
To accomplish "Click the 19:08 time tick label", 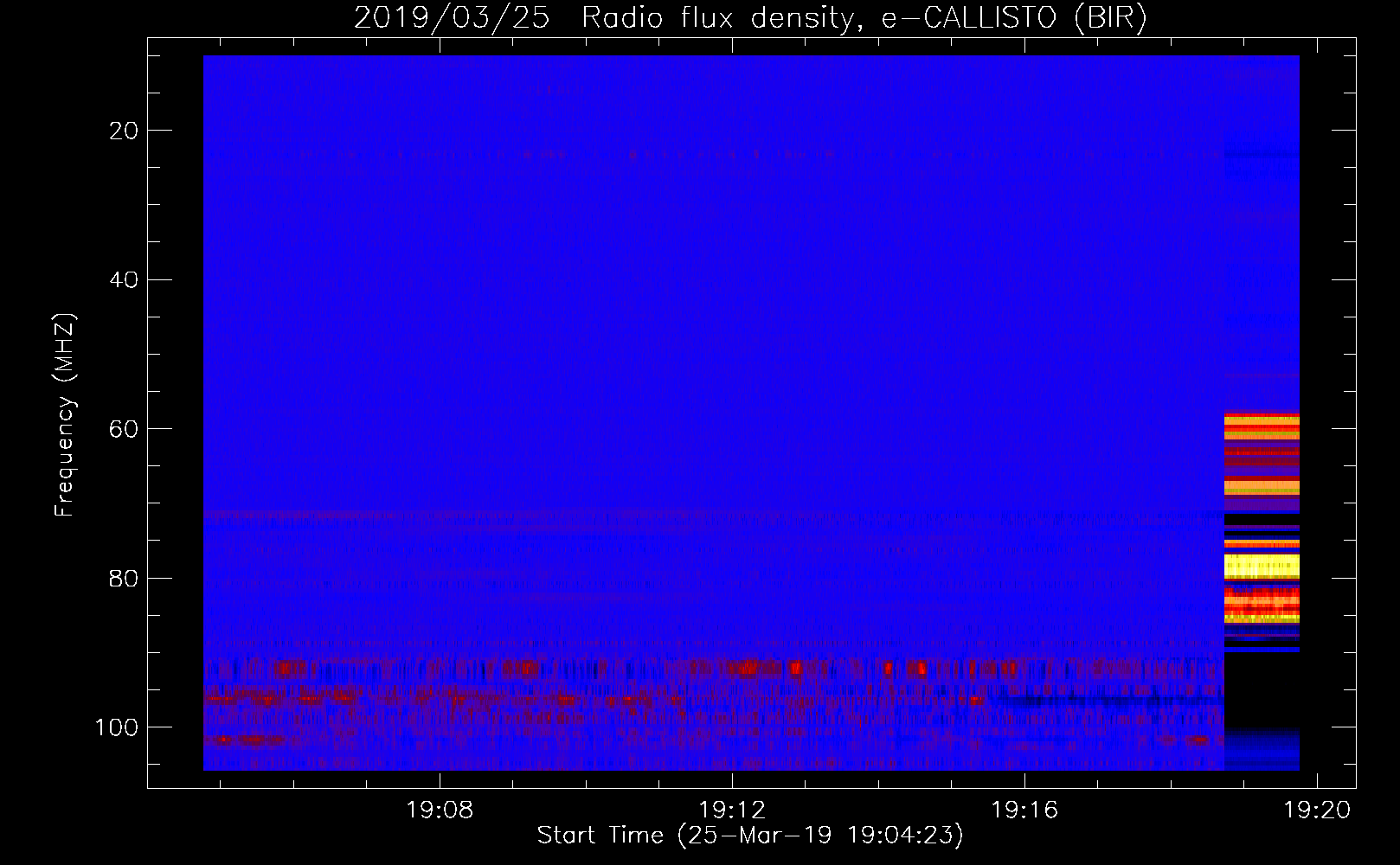I will tap(440, 811).
